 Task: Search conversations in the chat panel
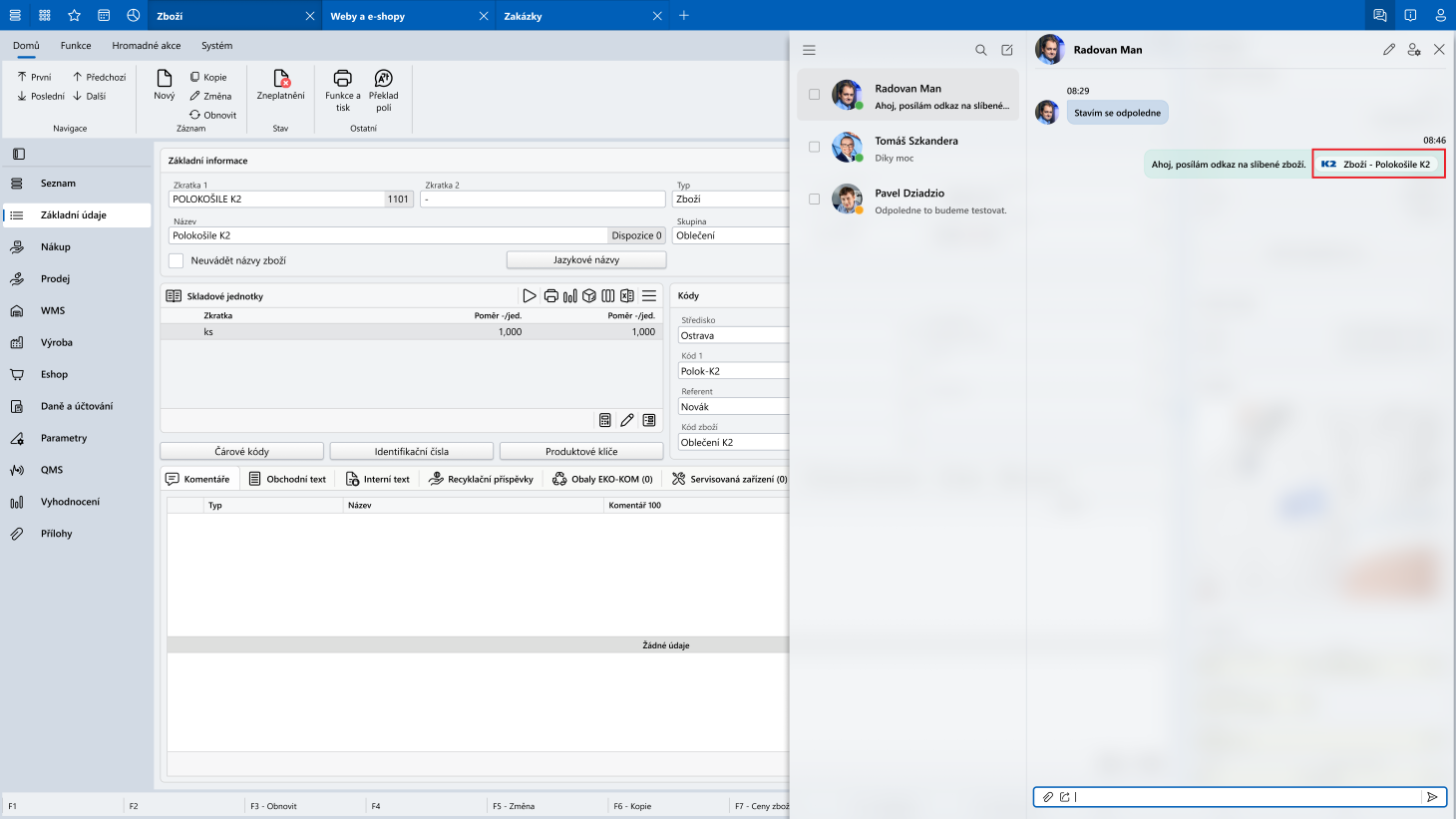(981, 50)
